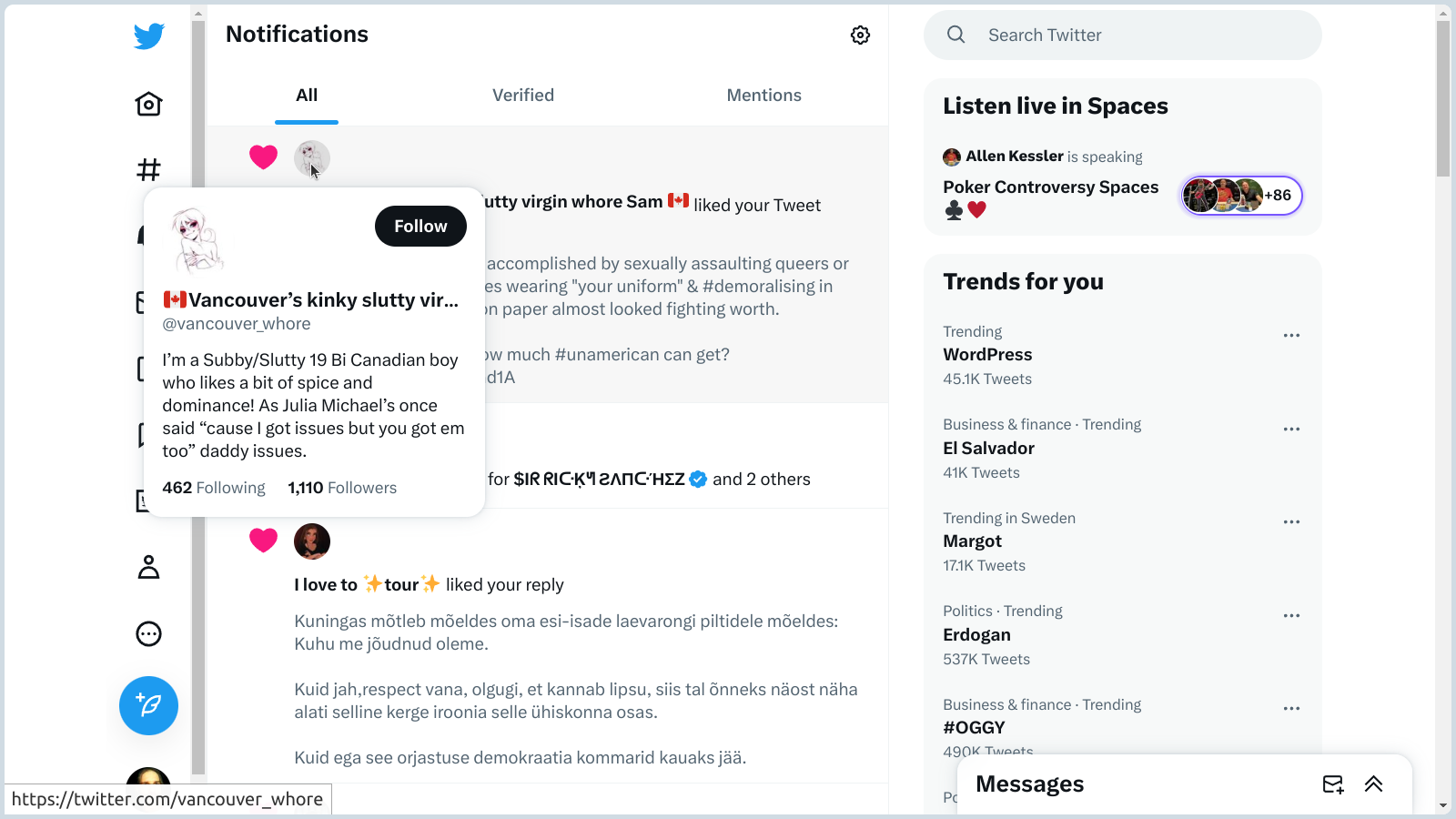Open the 1,110 Followers link
1456x819 pixels.
pos(342,488)
